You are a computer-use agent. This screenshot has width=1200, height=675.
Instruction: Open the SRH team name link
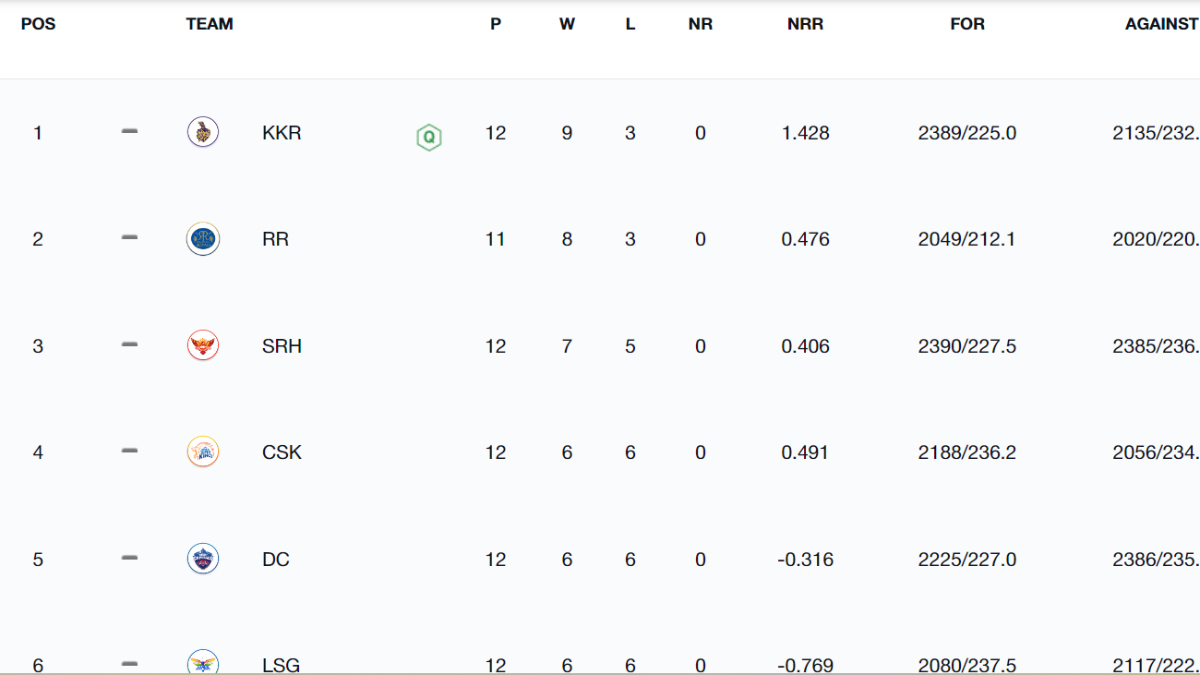tap(281, 346)
